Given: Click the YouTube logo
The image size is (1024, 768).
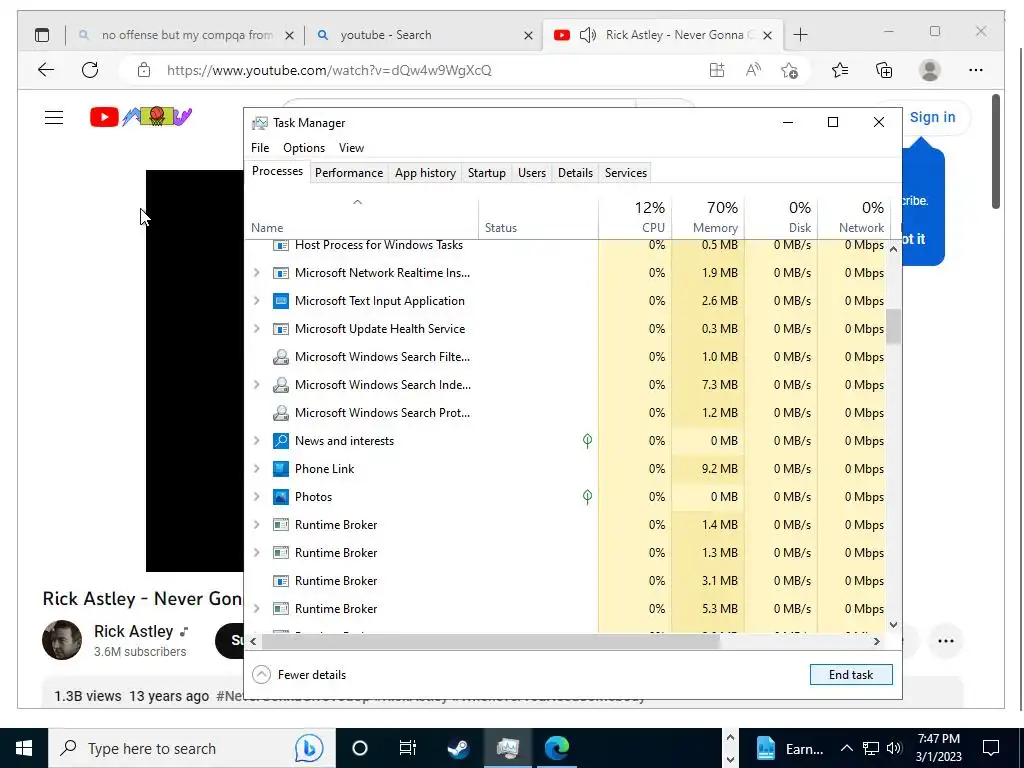Looking at the screenshot, I should [x=141, y=117].
